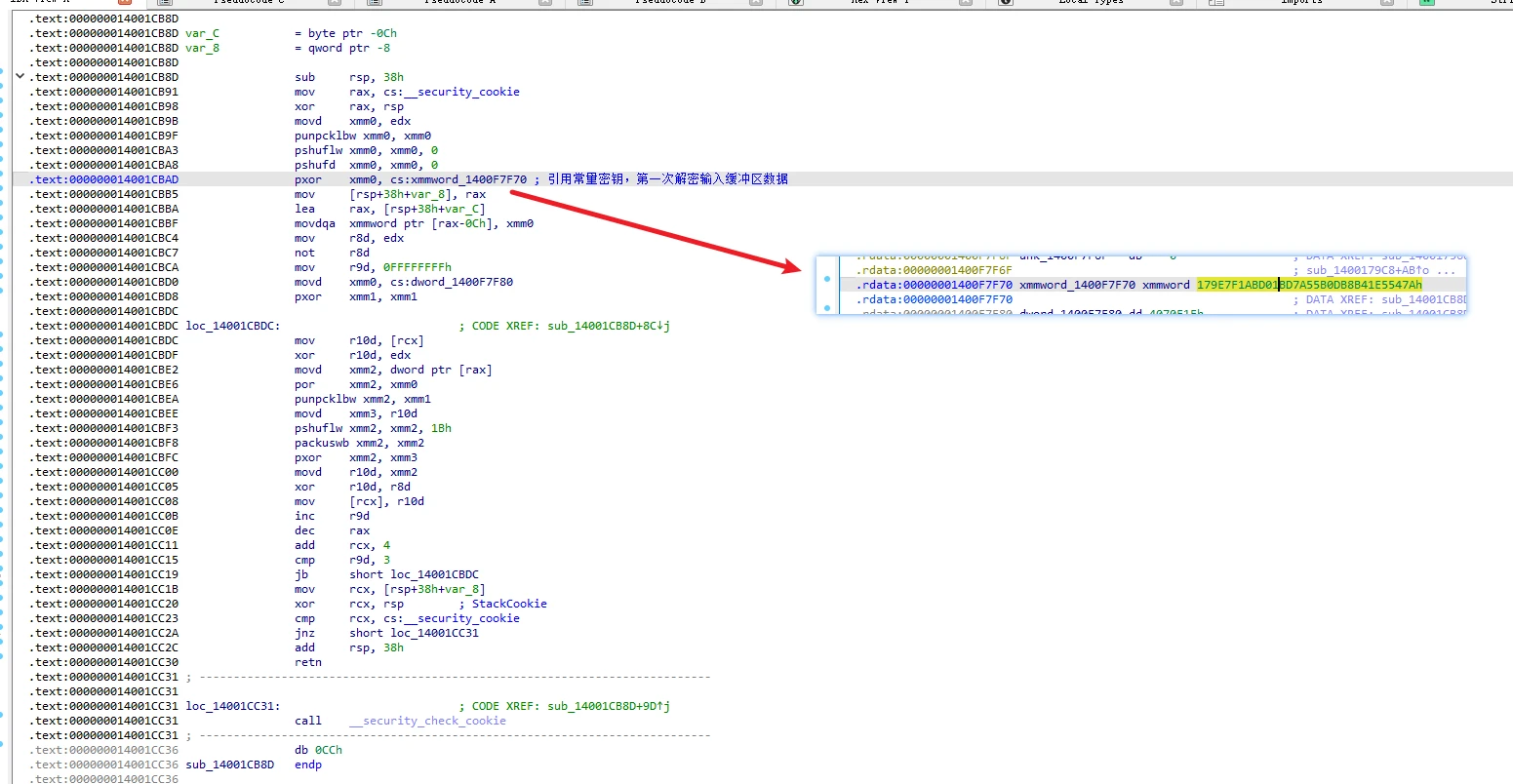Jump to __security_check_cookie call target
1513x784 pixels.
[427, 721]
